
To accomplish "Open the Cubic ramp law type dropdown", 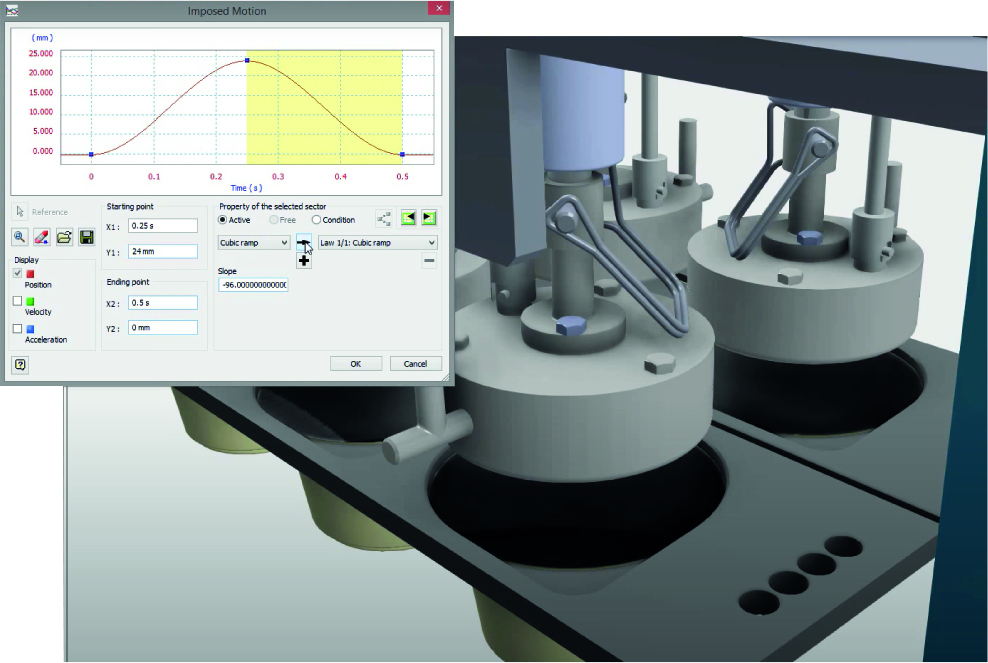I will click(x=254, y=243).
